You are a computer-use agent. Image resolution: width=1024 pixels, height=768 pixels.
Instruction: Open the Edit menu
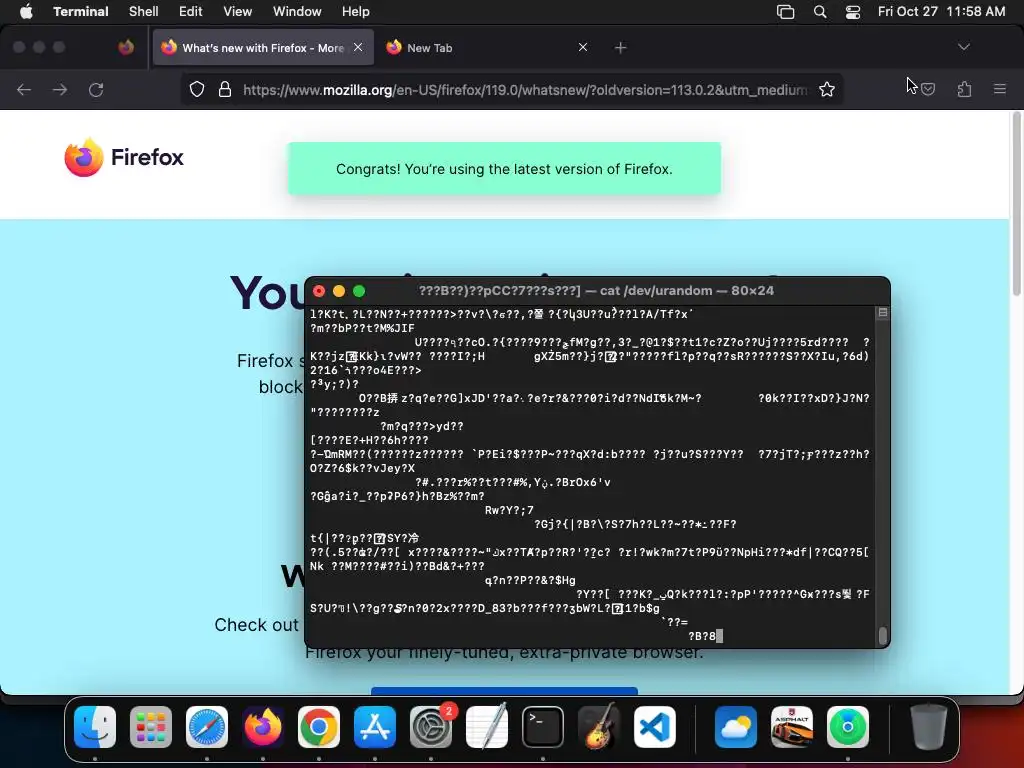click(190, 11)
